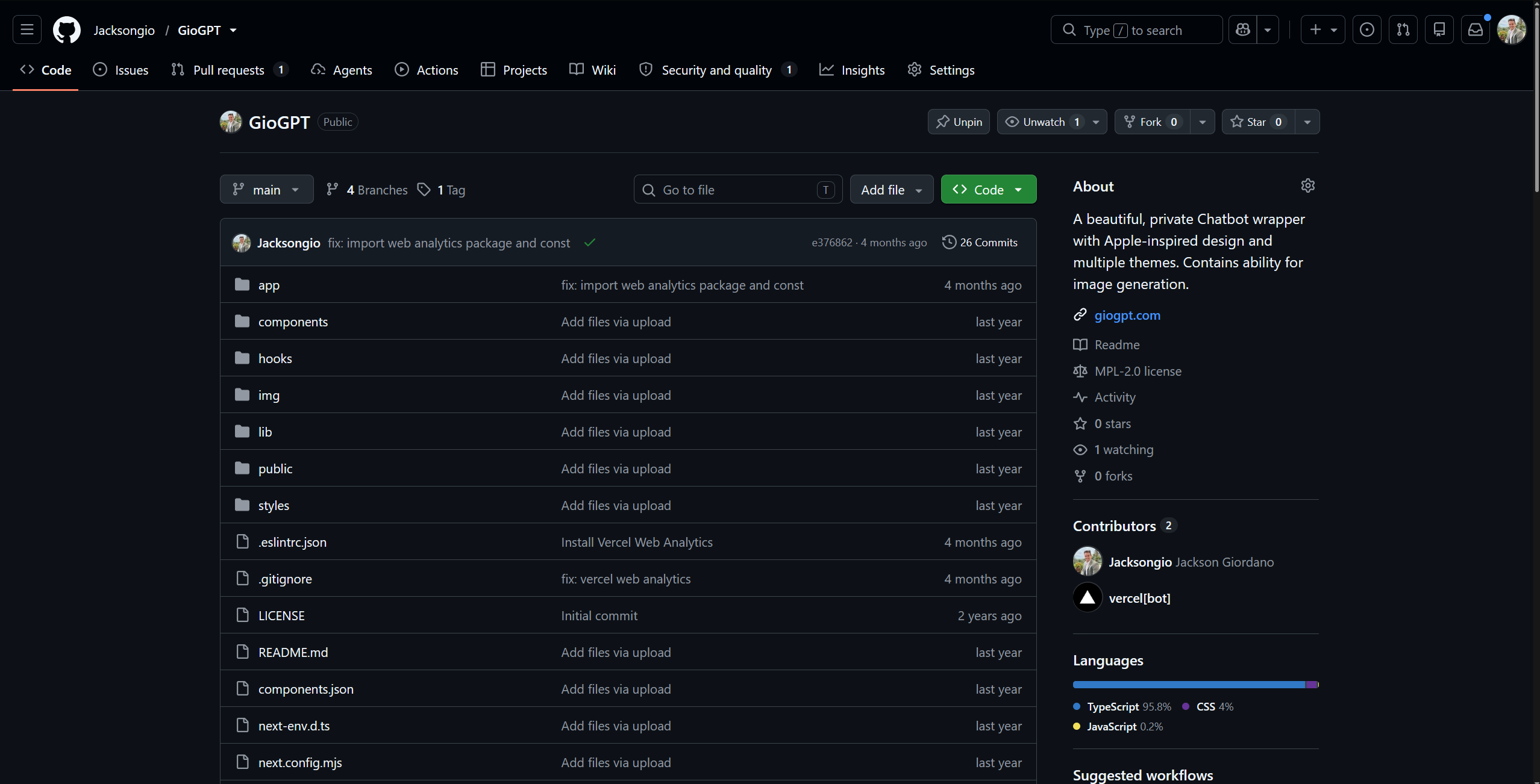Fork the GioGPT repository
The width and height of the screenshot is (1540, 784).
1153,122
